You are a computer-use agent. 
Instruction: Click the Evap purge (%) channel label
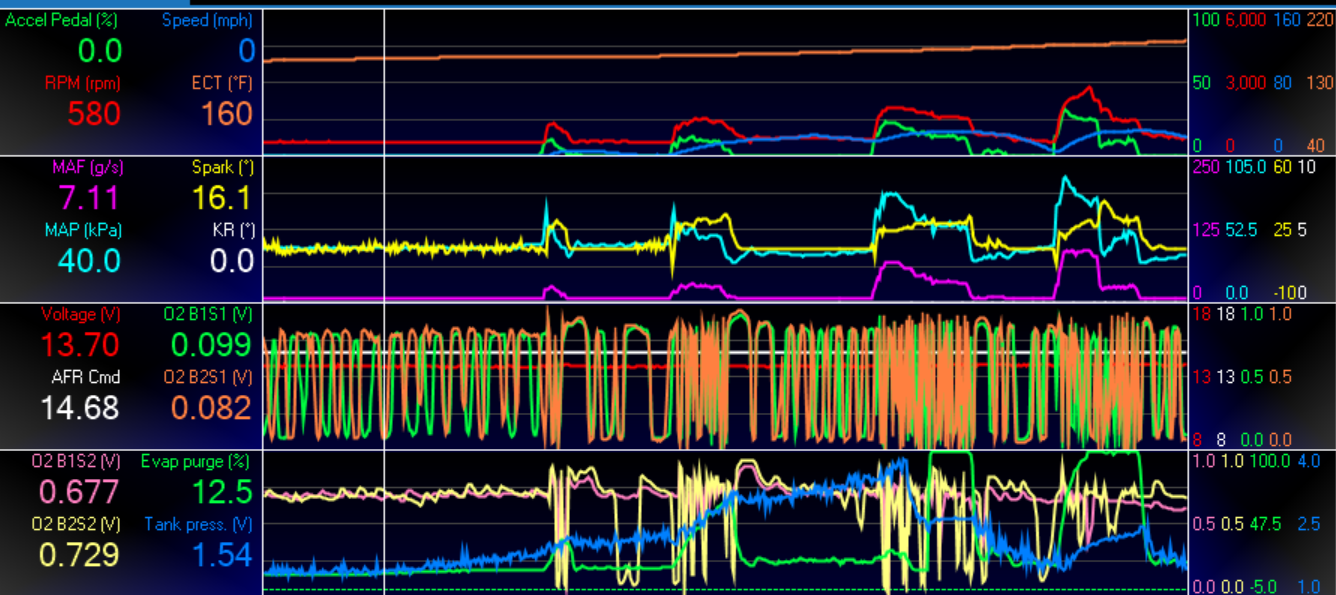pos(196,461)
